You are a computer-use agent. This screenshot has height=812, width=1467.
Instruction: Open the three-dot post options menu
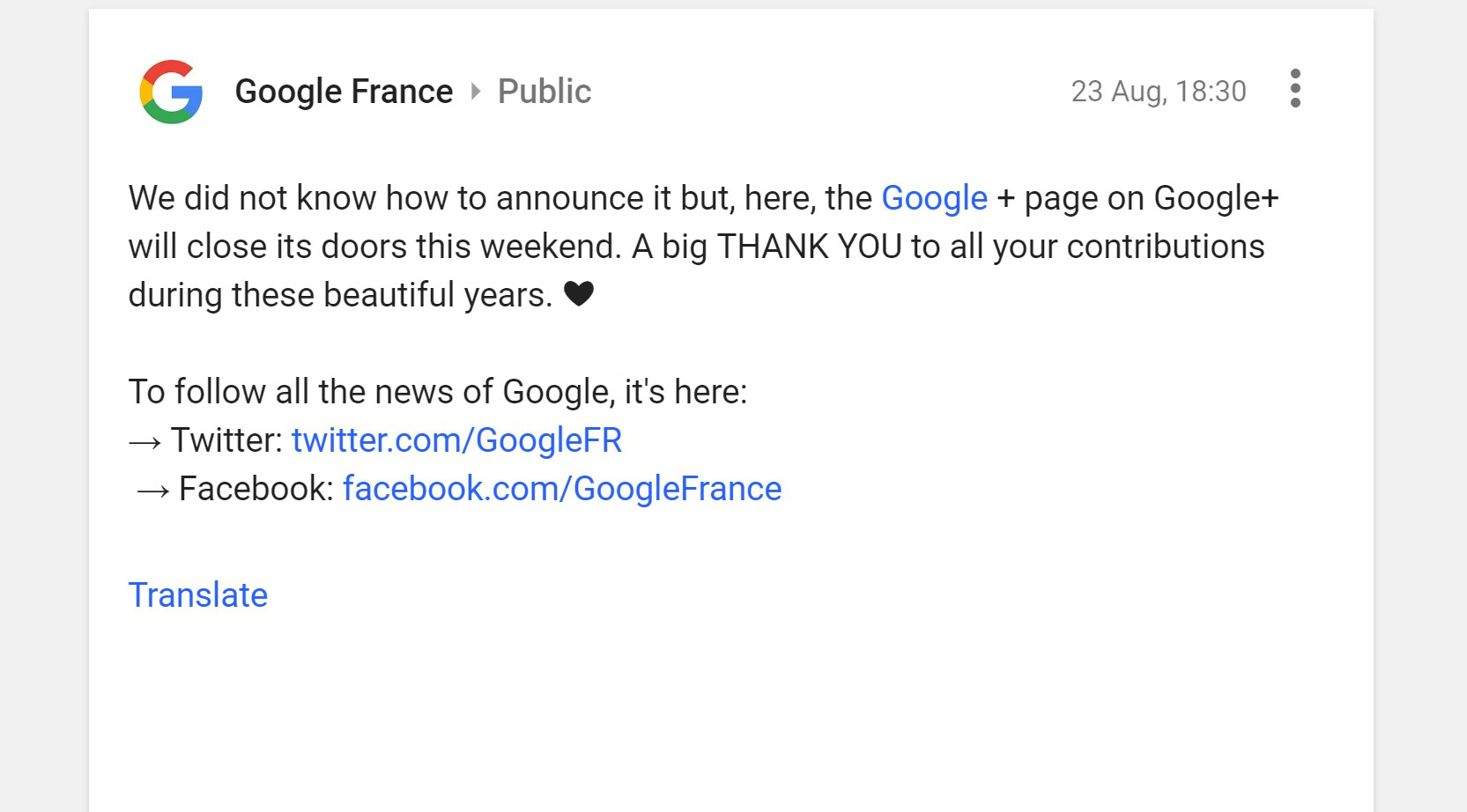[1294, 89]
